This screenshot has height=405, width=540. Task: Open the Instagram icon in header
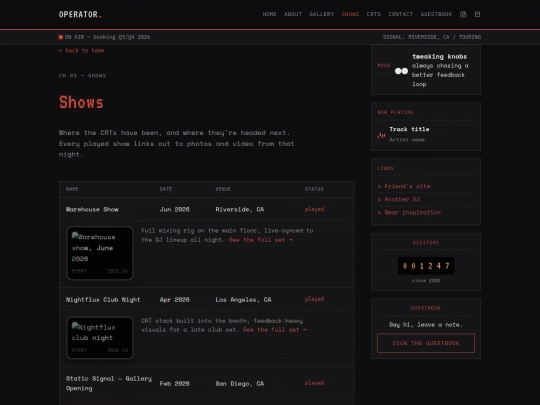[463, 14]
